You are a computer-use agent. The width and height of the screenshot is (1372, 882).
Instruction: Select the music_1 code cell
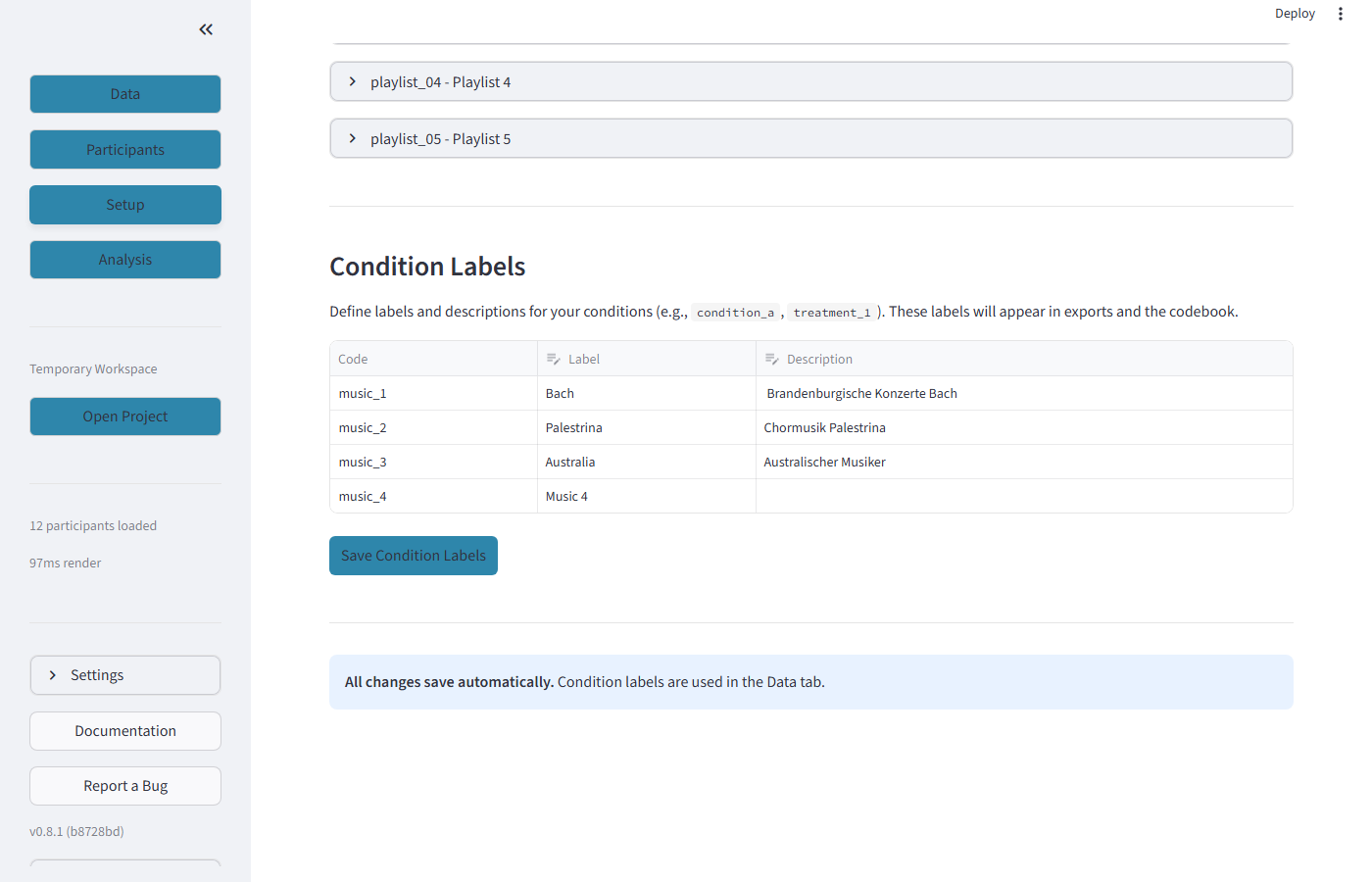434,393
